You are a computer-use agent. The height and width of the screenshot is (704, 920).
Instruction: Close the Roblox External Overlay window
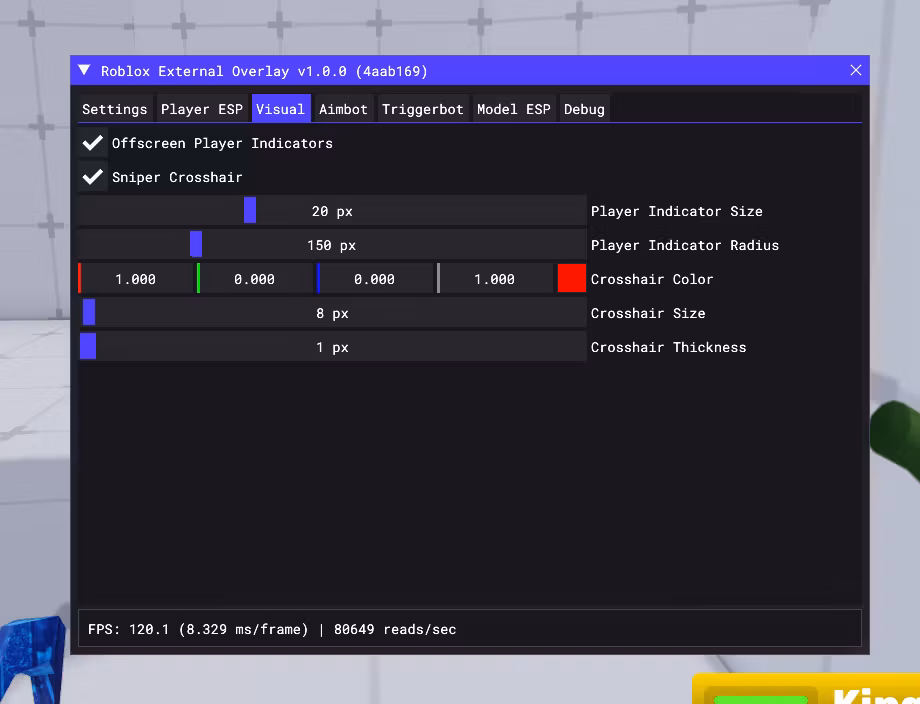click(x=855, y=70)
